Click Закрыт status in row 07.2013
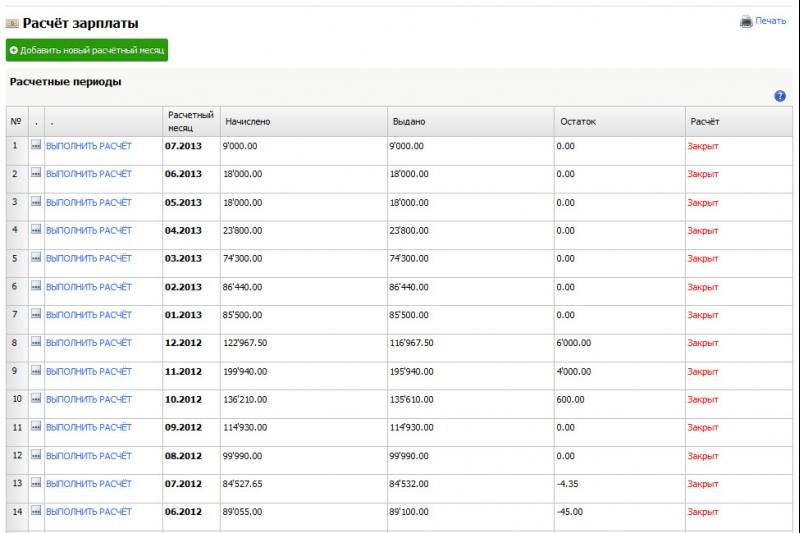Screen dimensions: 800x533 click(x=703, y=146)
